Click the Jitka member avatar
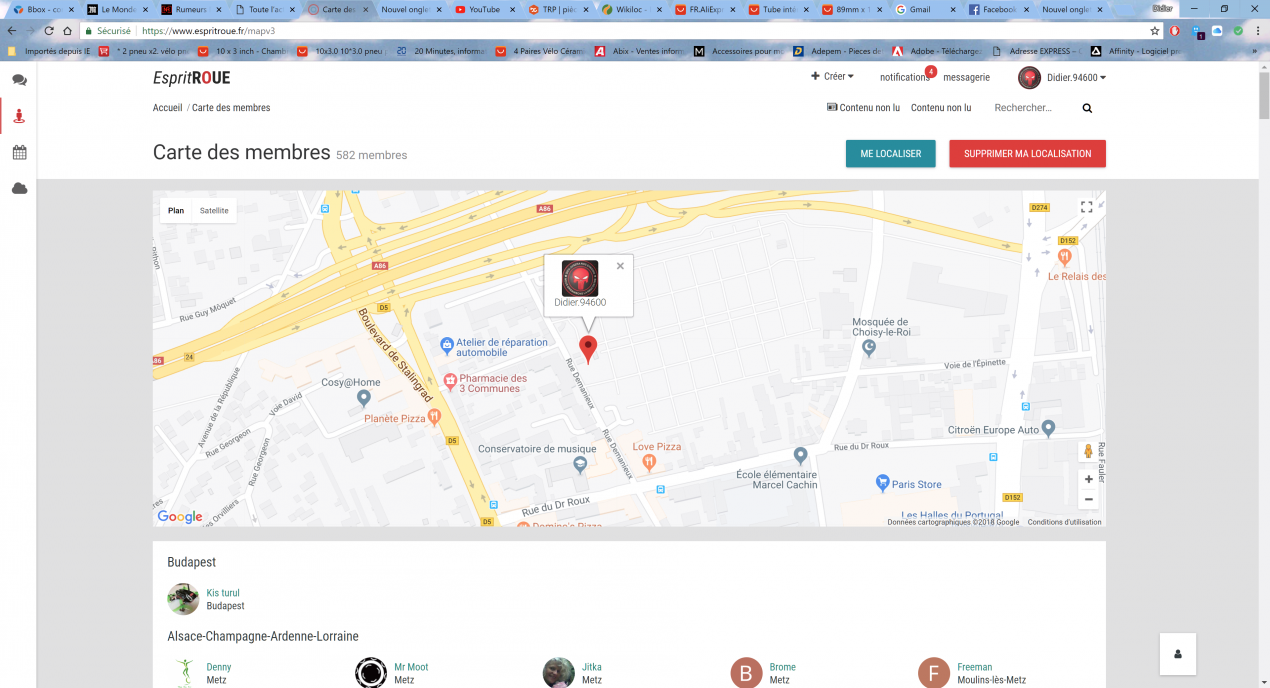 pos(559,673)
